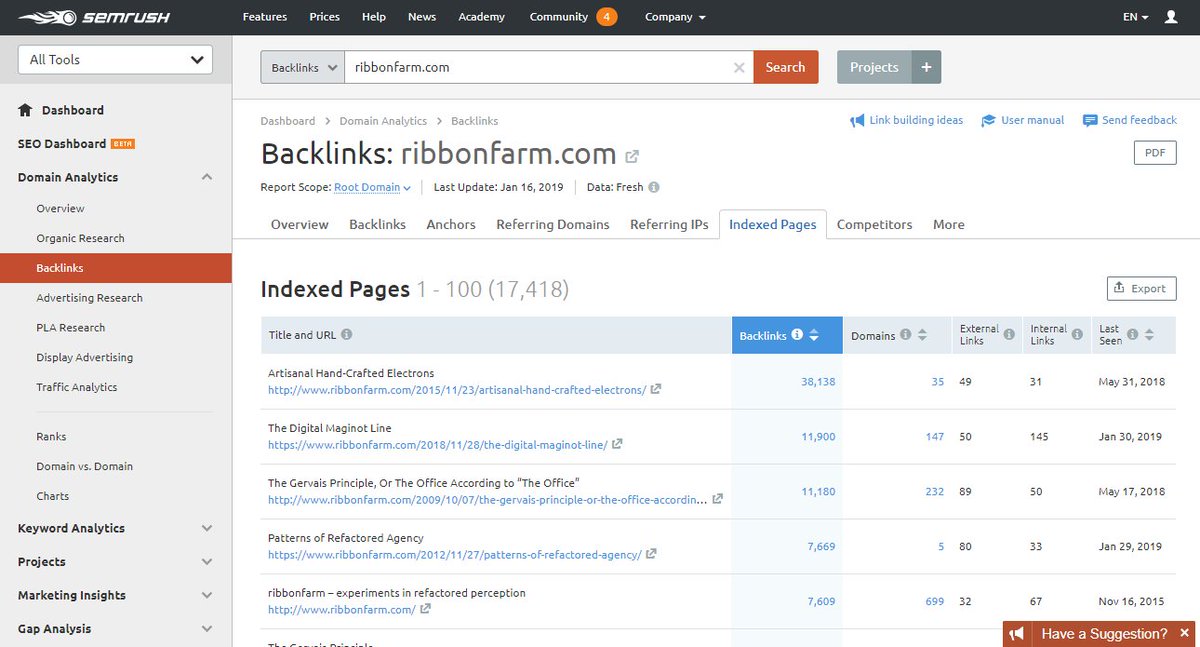
Task: Clear the search field with X icon
Action: pos(739,68)
